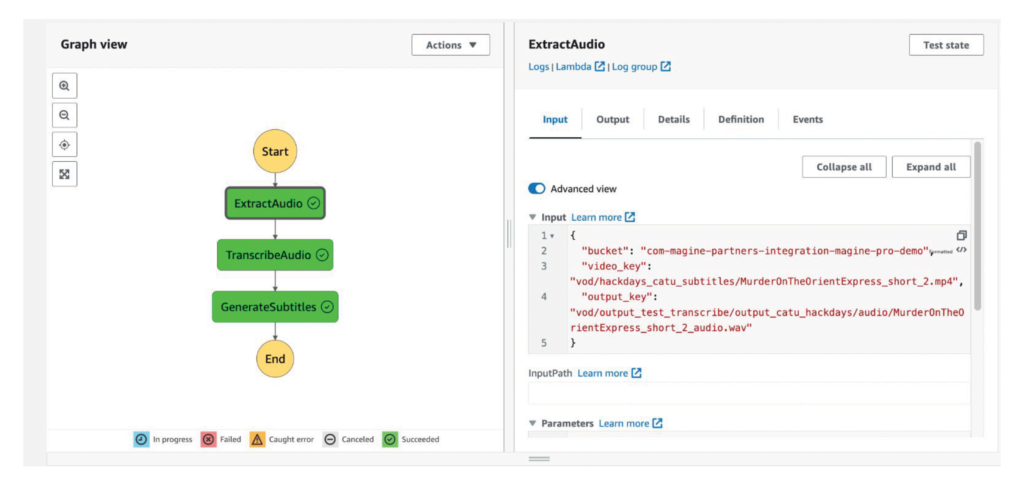Collapse the Input section triangle
The width and height of the screenshot is (1024, 485).
tap(533, 217)
